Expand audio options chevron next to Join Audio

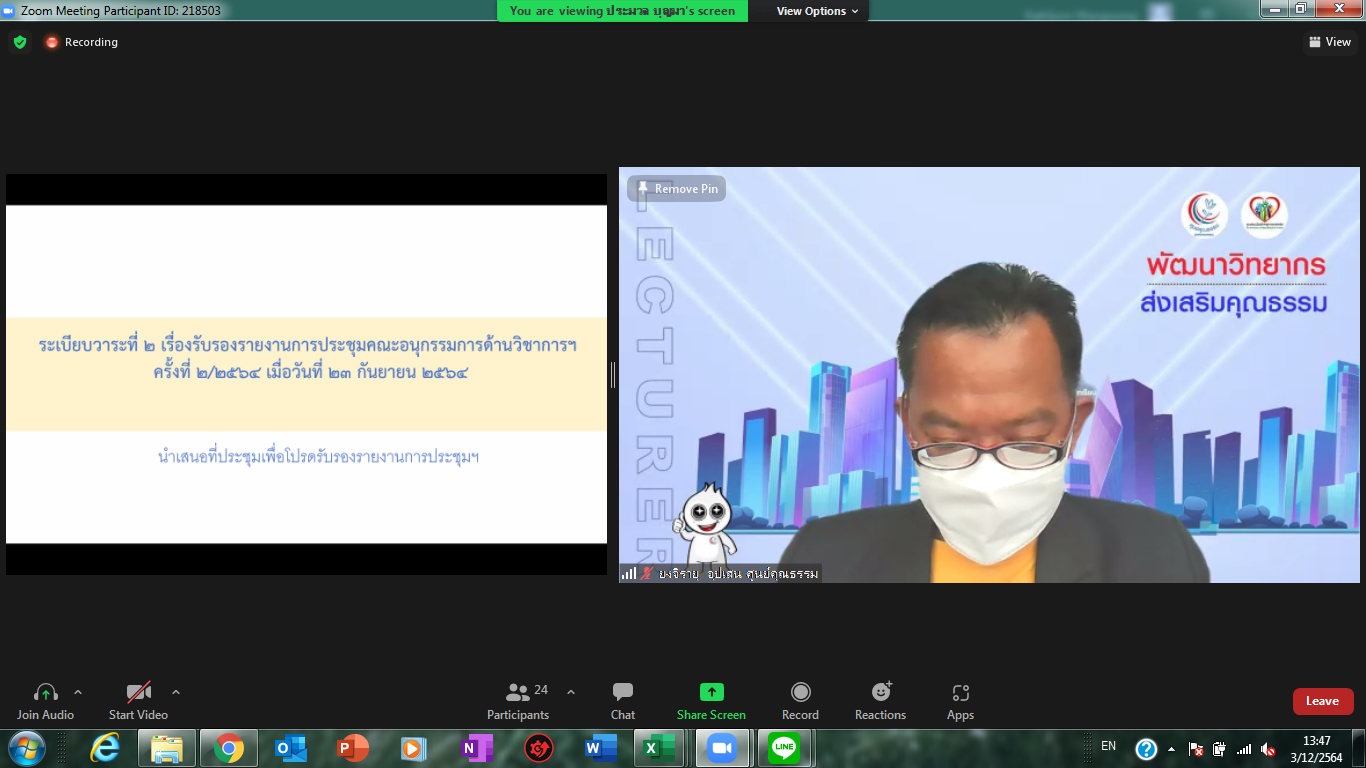click(78, 692)
